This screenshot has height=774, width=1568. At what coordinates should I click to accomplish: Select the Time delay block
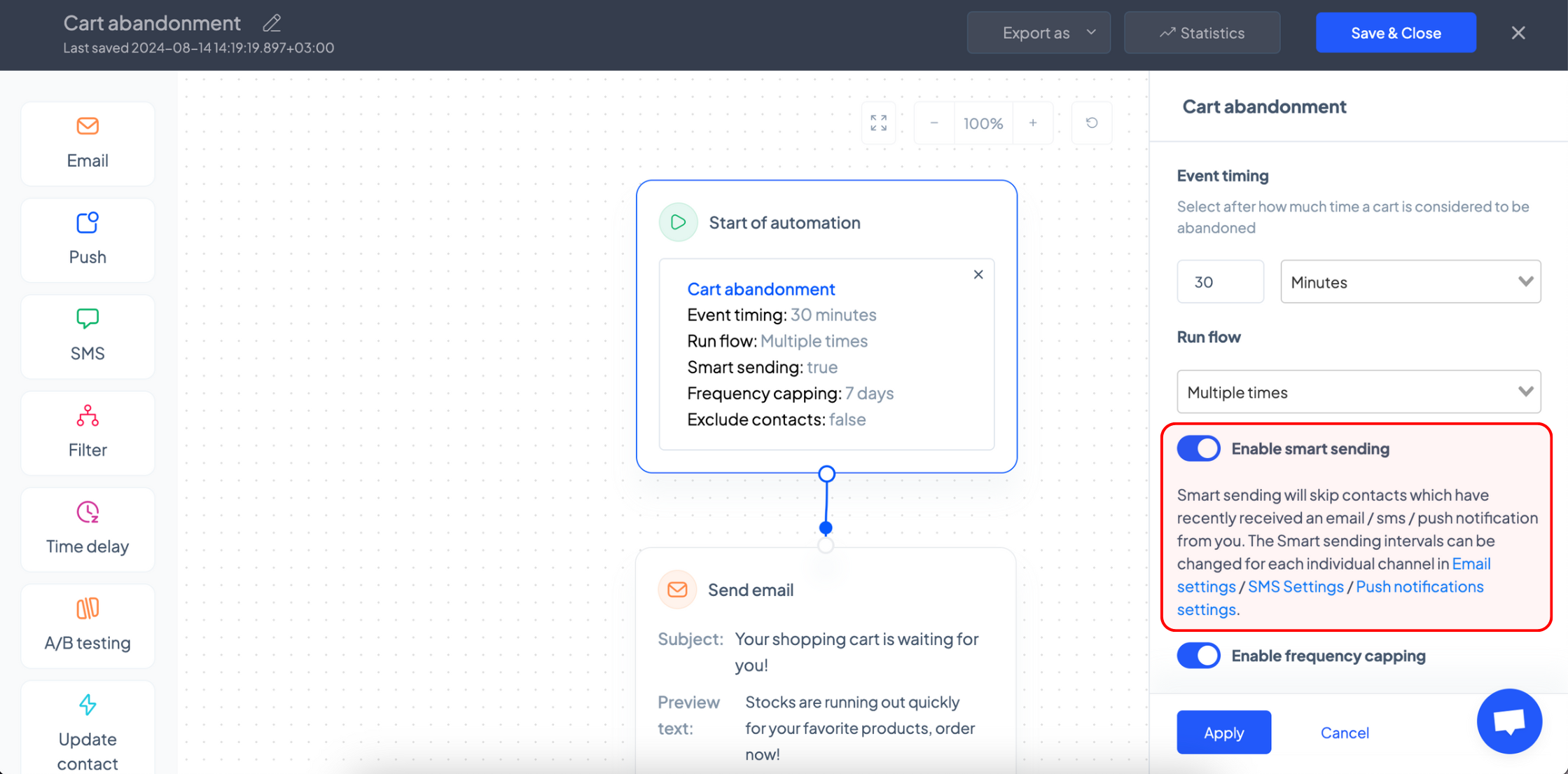pyautogui.click(x=88, y=529)
